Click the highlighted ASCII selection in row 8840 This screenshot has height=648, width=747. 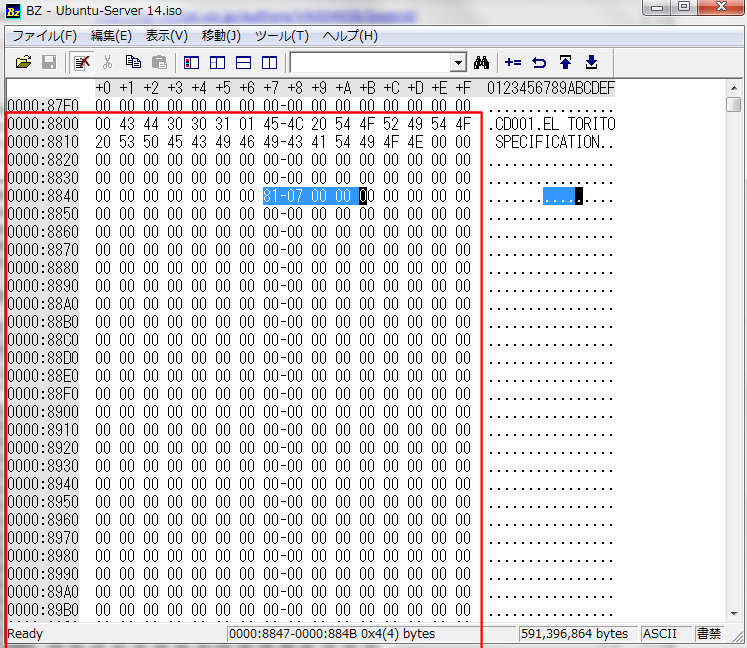tap(563, 196)
